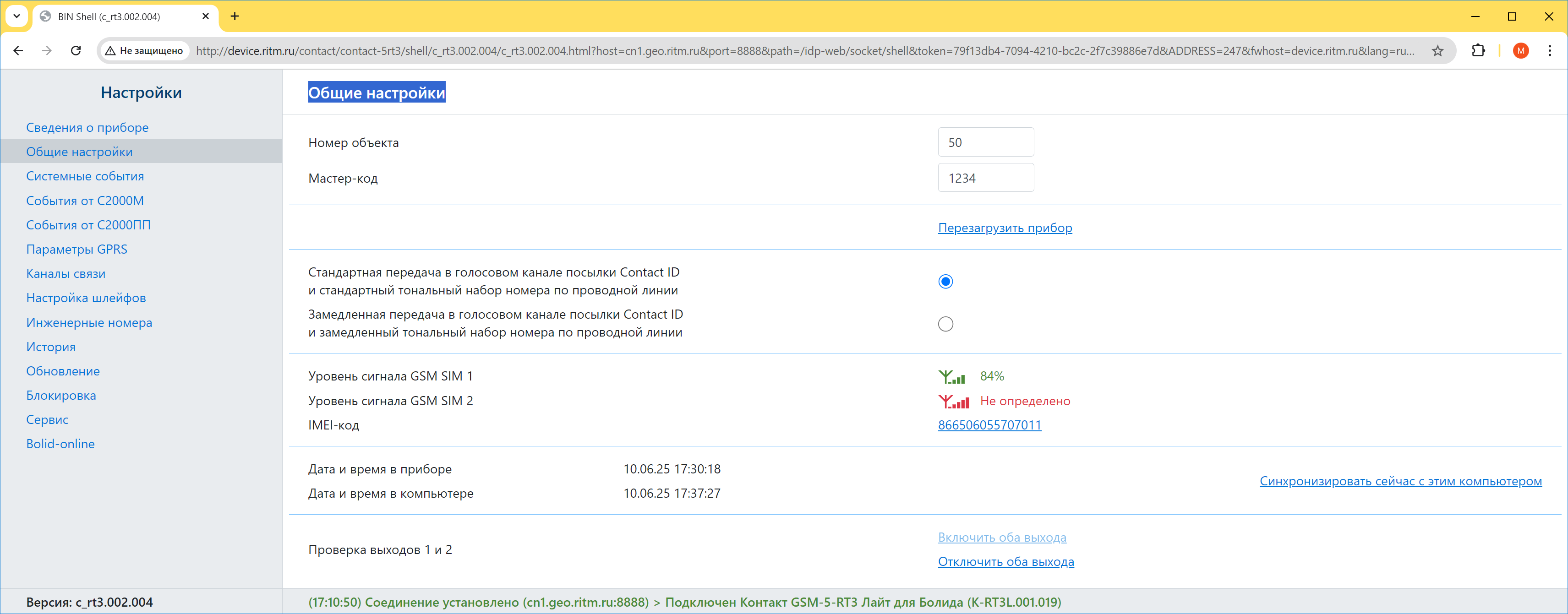Open 'Системные события' section
The width and height of the screenshot is (1568, 614).
coord(85,176)
